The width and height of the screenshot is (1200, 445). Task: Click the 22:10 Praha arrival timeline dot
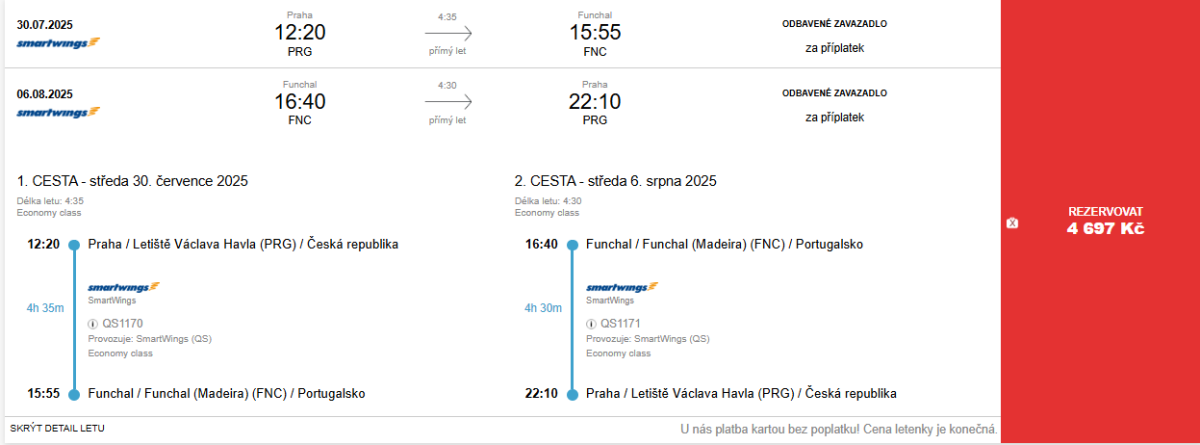coord(572,394)
